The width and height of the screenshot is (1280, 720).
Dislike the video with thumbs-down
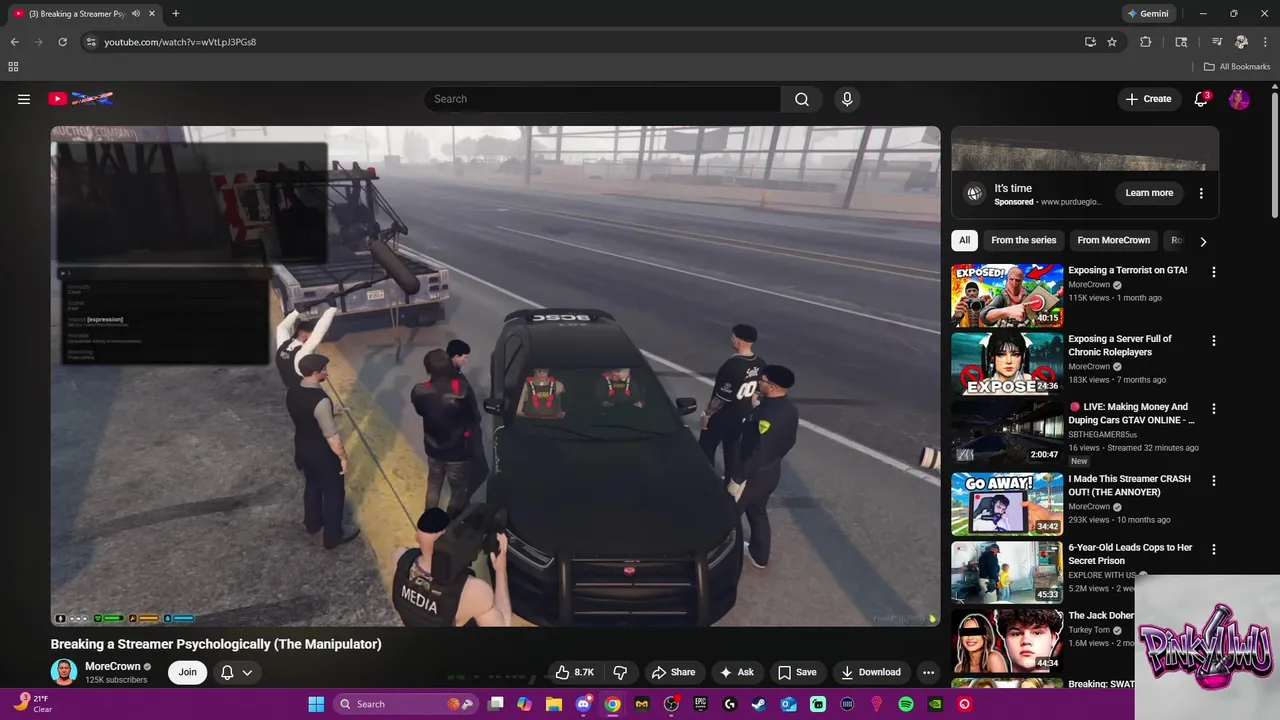(x=620, y=672)
